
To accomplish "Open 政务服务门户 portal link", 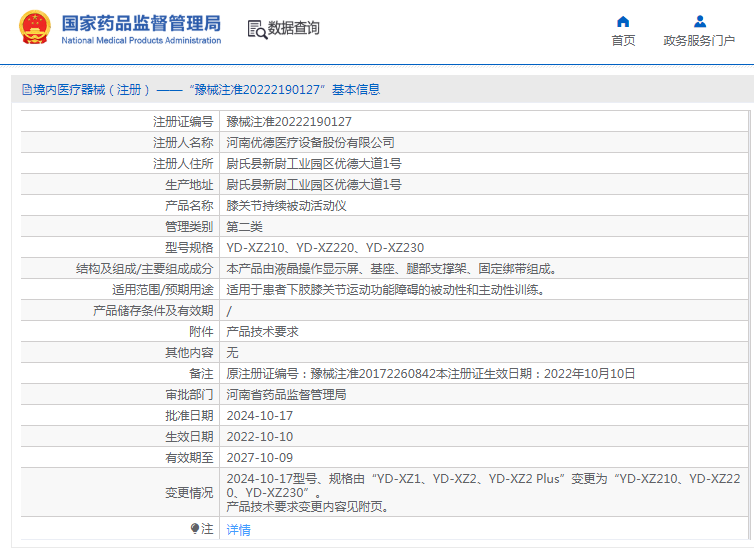I will [x=699, y=41].
